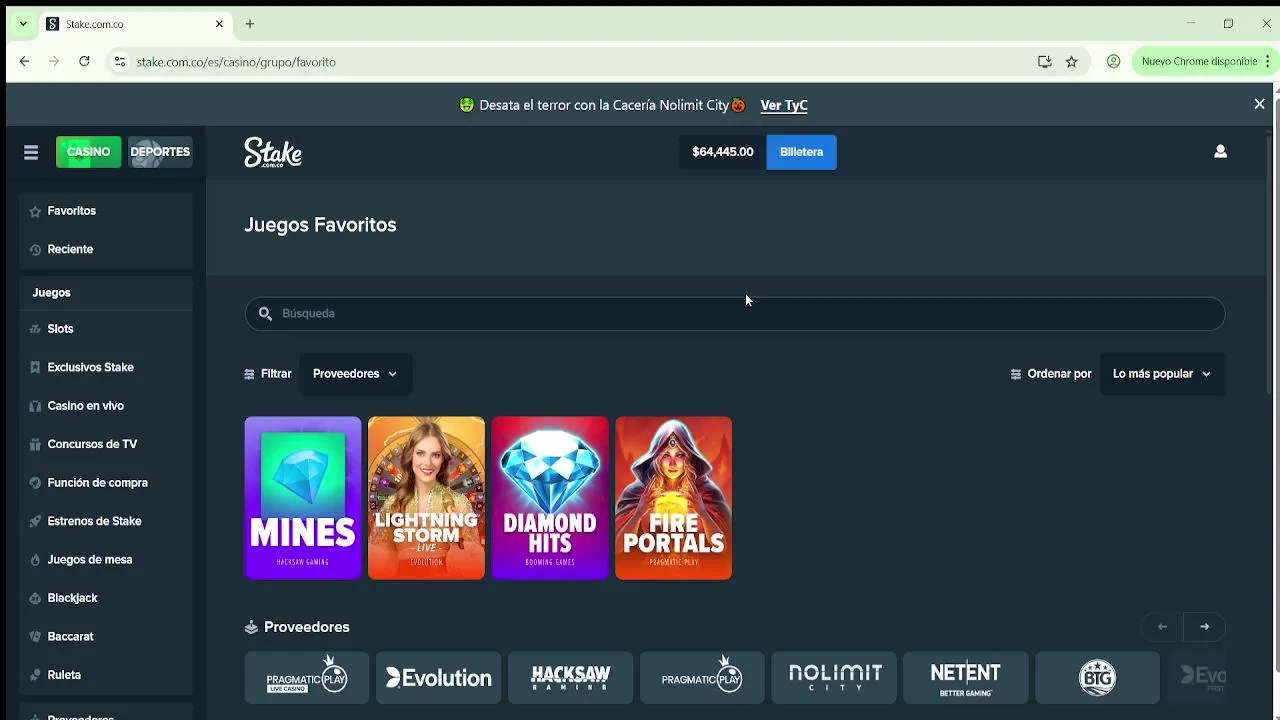Select the Nolimit City provider logo
1280x720 pixels.
[x=834, y=678]
